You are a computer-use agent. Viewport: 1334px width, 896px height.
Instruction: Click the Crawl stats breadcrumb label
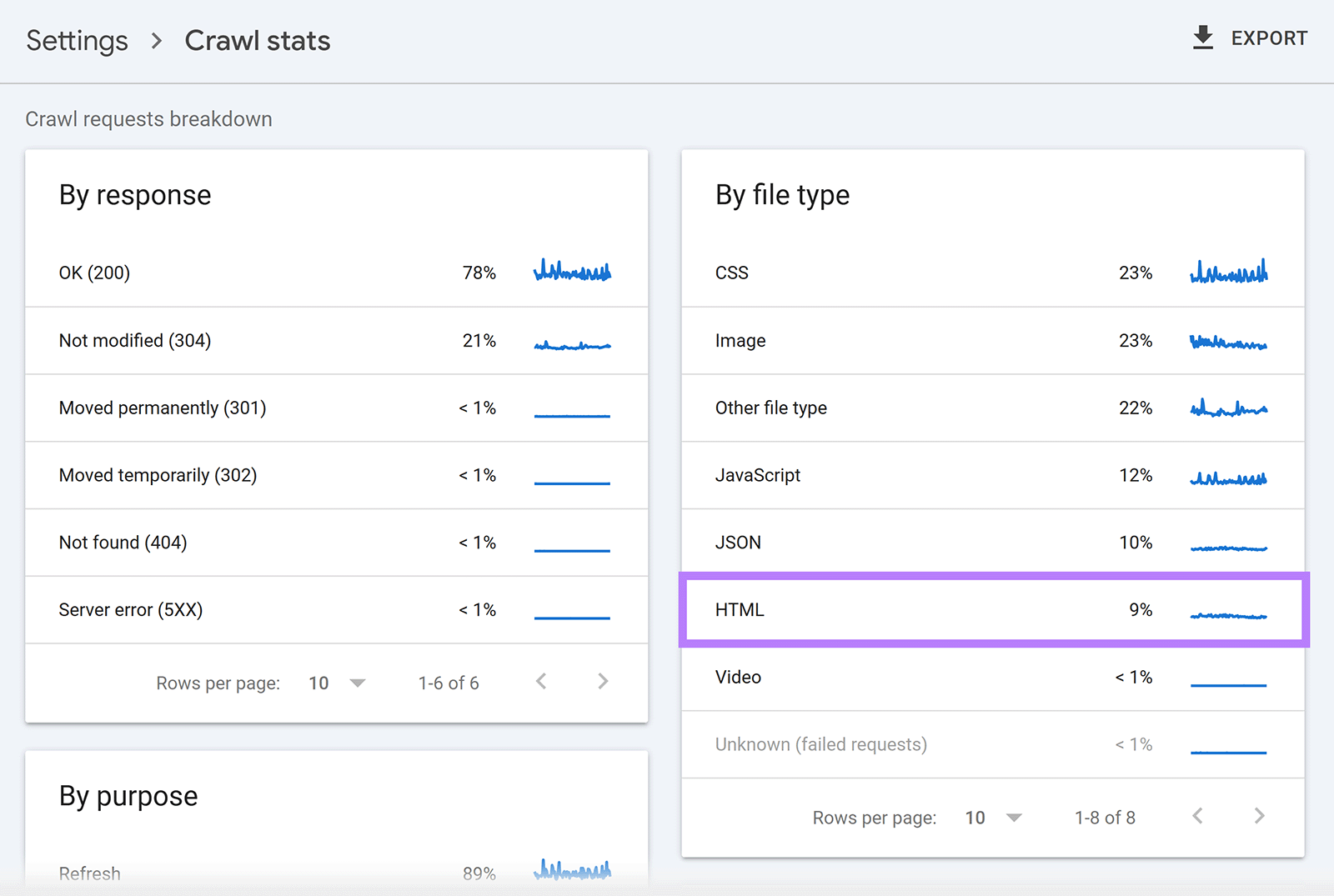coord(257,39)
